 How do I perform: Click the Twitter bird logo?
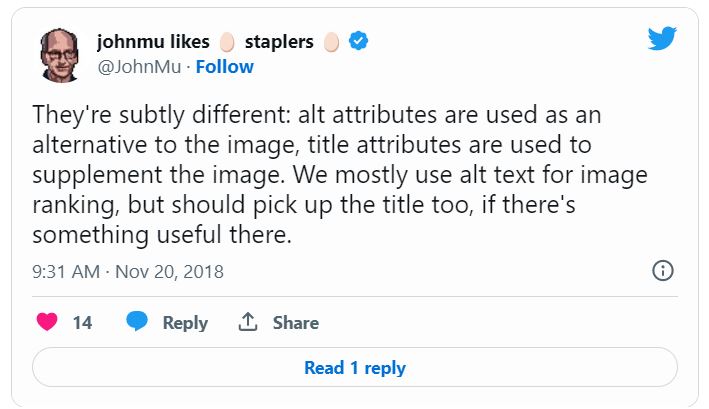pyautogui.click(x=662, y=38)
